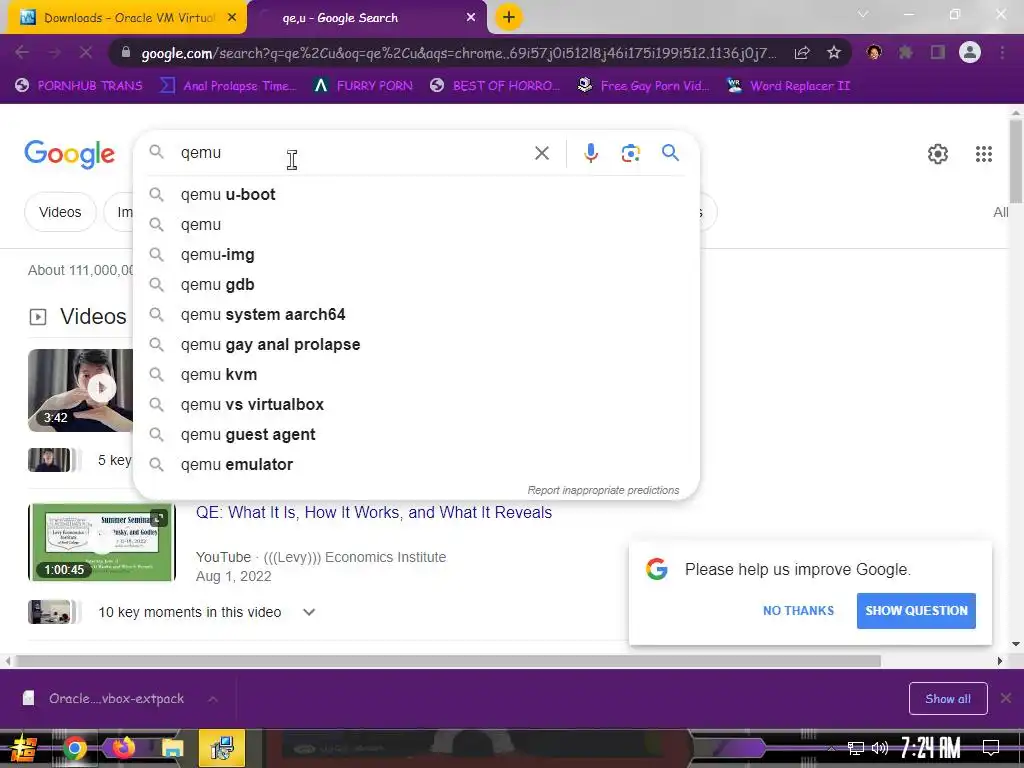Image resolution: width=1024 pixels, height=768 pixels.
Task: Open the Chrome extensions puzzle icon
Action: point(906,52)
